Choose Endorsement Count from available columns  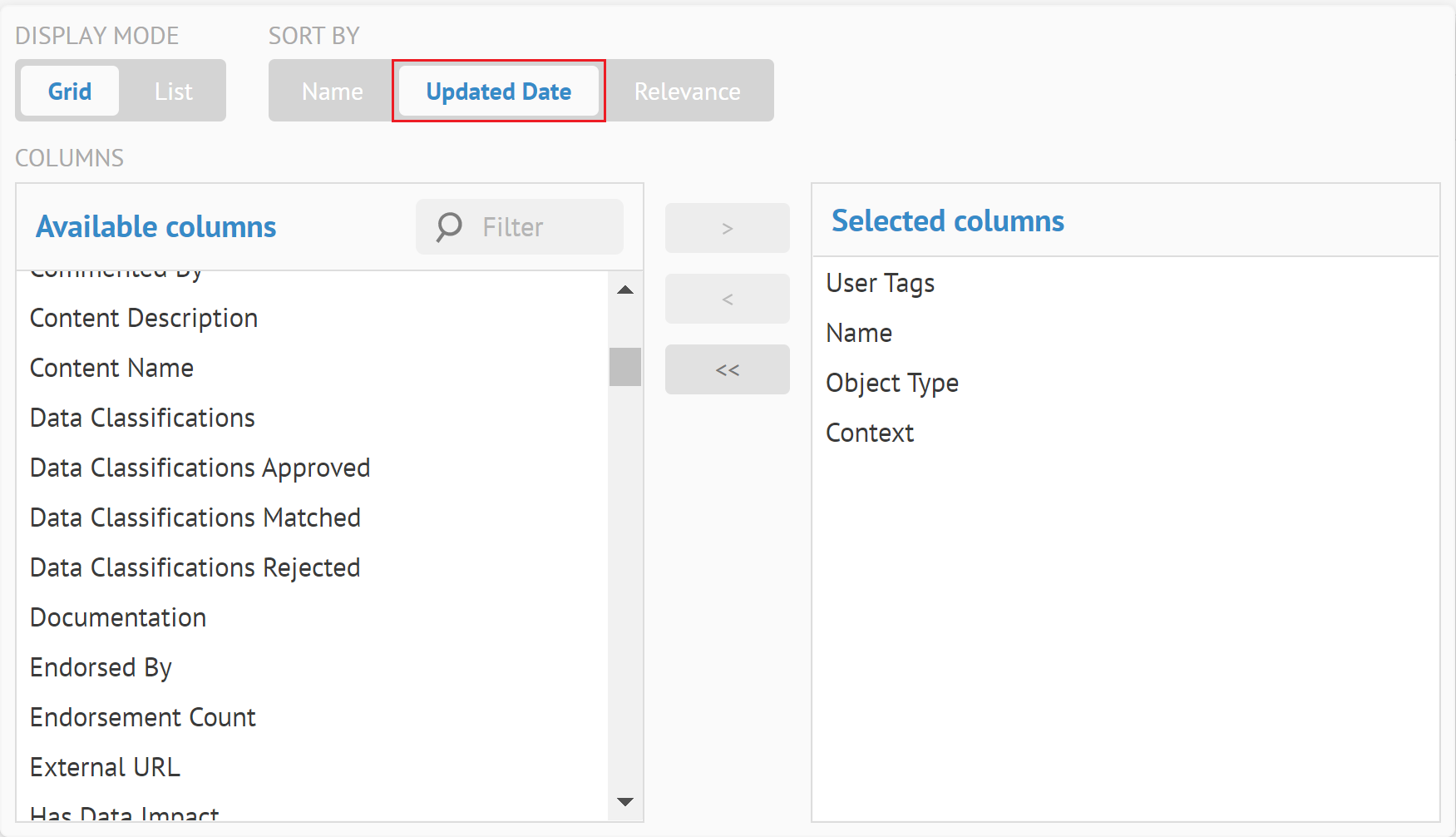tap(143, 718)
